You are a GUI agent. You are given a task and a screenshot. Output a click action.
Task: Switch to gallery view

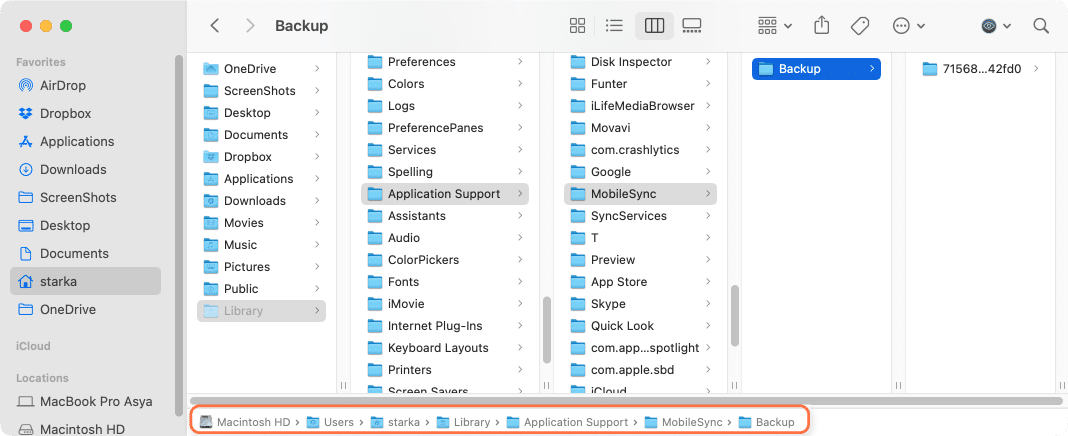point(691,26)
